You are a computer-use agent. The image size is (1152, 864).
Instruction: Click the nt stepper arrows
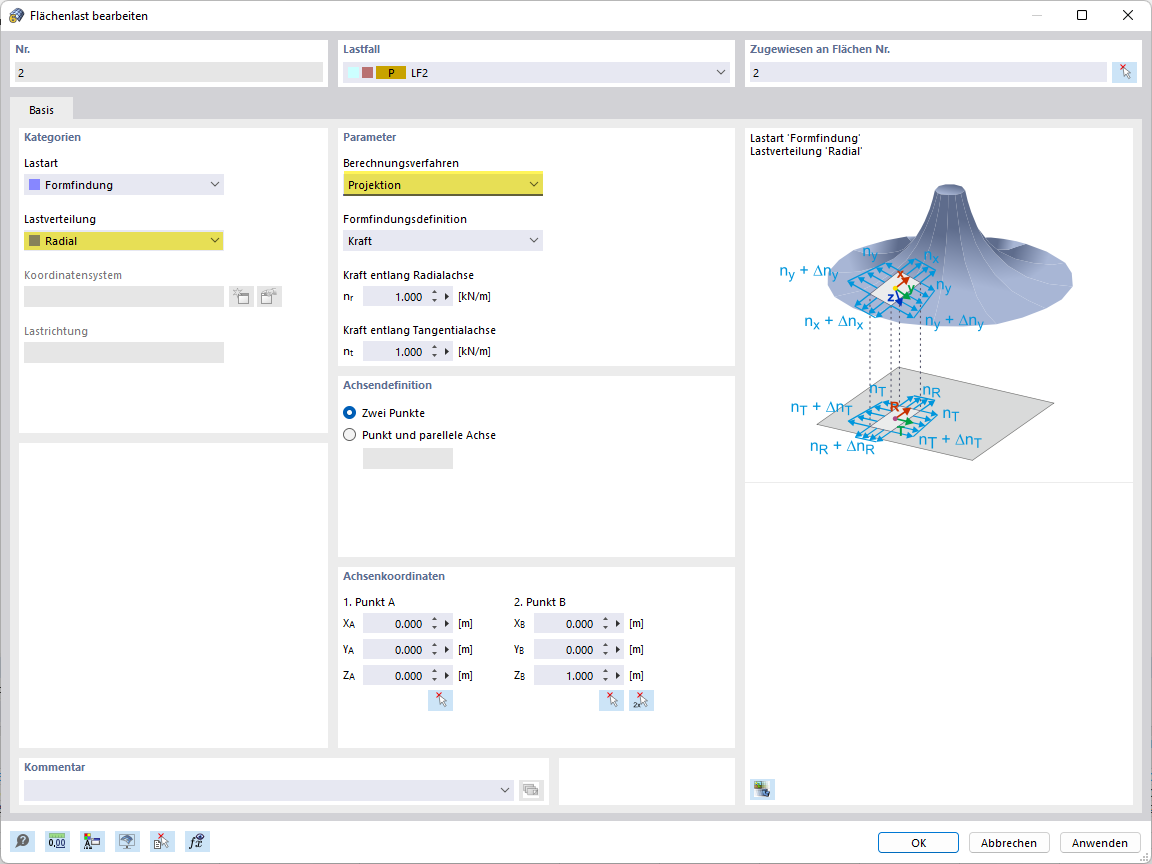(435, 352)
